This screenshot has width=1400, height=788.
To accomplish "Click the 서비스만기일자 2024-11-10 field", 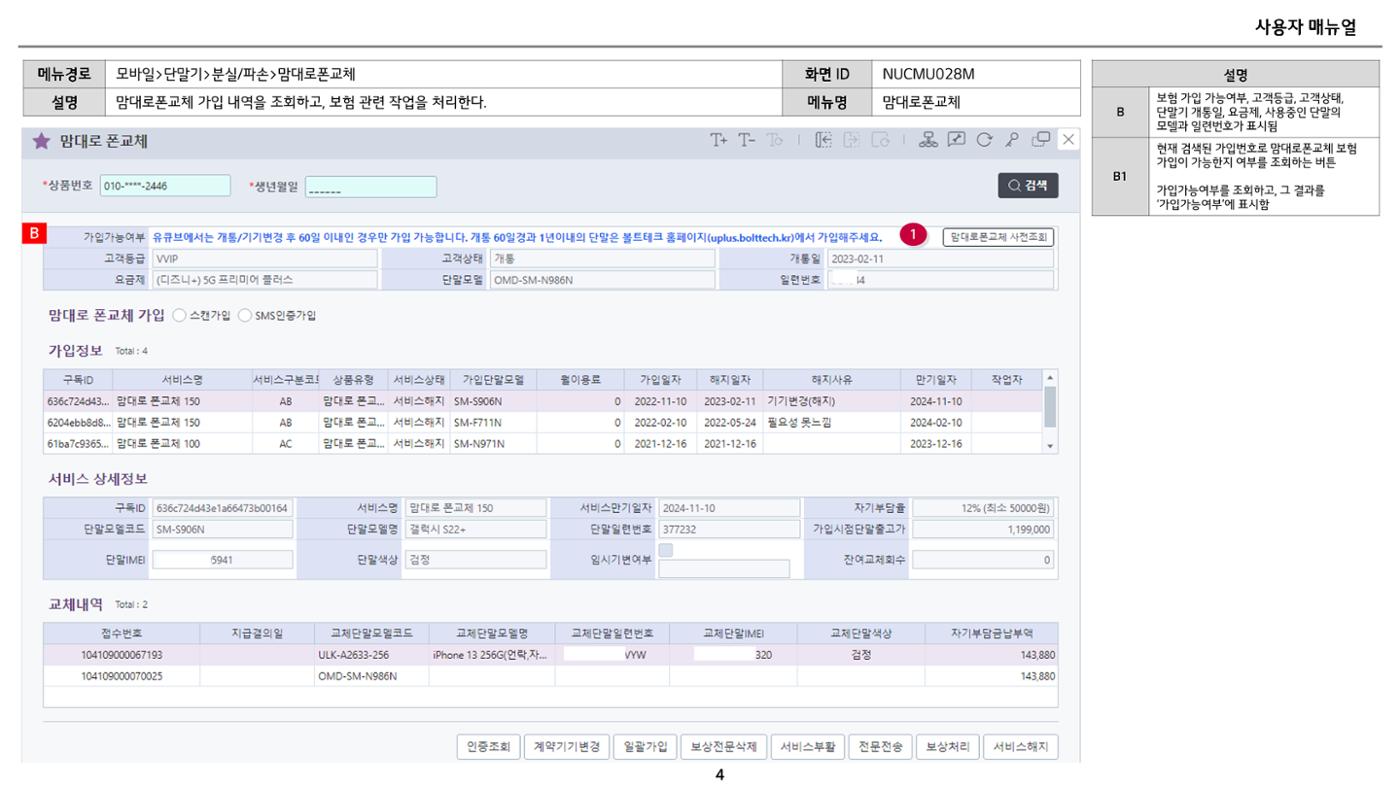I will (730, 508).
